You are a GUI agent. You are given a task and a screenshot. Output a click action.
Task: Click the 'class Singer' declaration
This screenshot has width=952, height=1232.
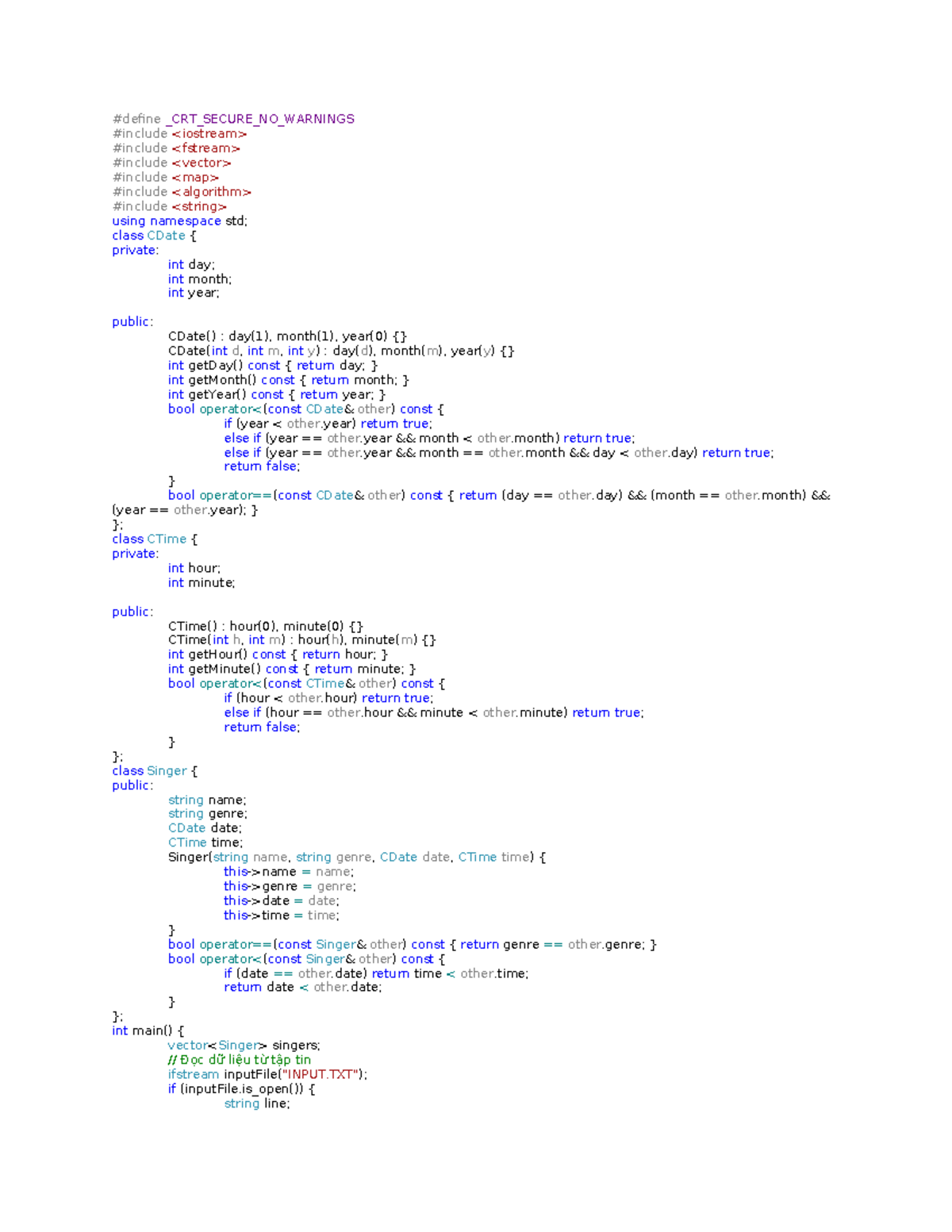pyautogui.click(x=155, y=771)
